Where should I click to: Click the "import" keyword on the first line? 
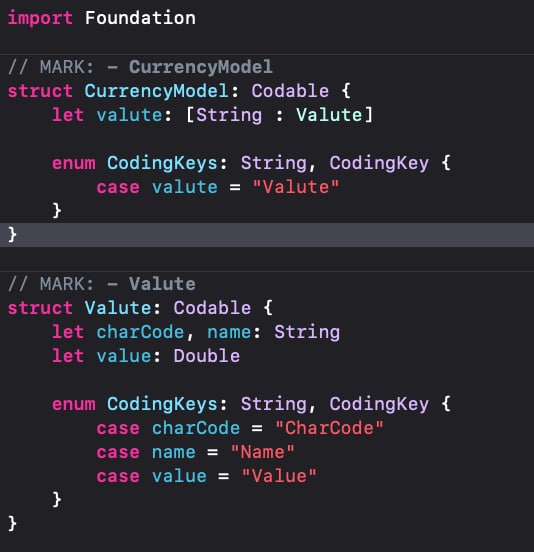point(40,18)
